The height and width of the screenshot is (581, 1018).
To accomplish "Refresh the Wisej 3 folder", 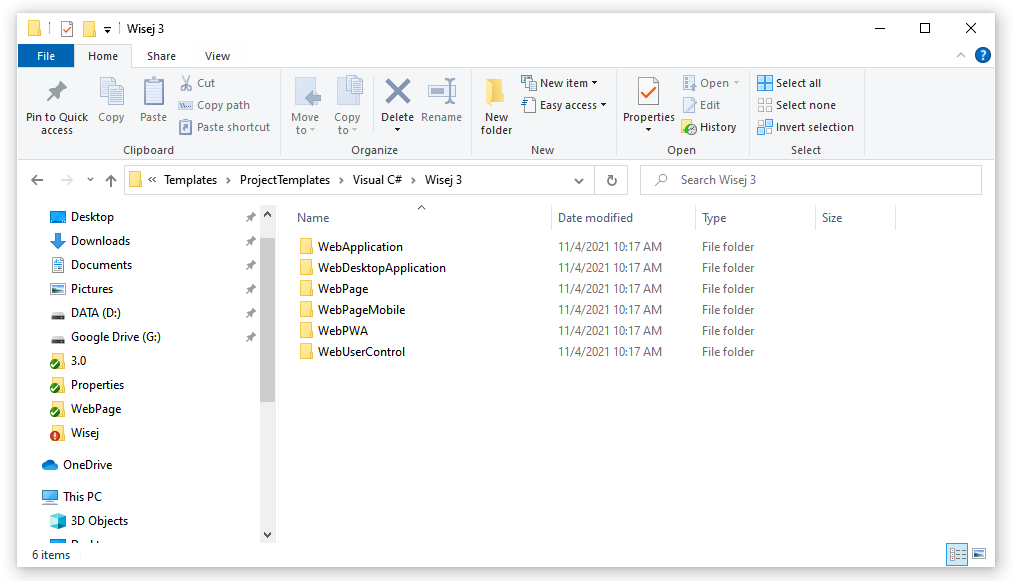I will coord(612,180).
